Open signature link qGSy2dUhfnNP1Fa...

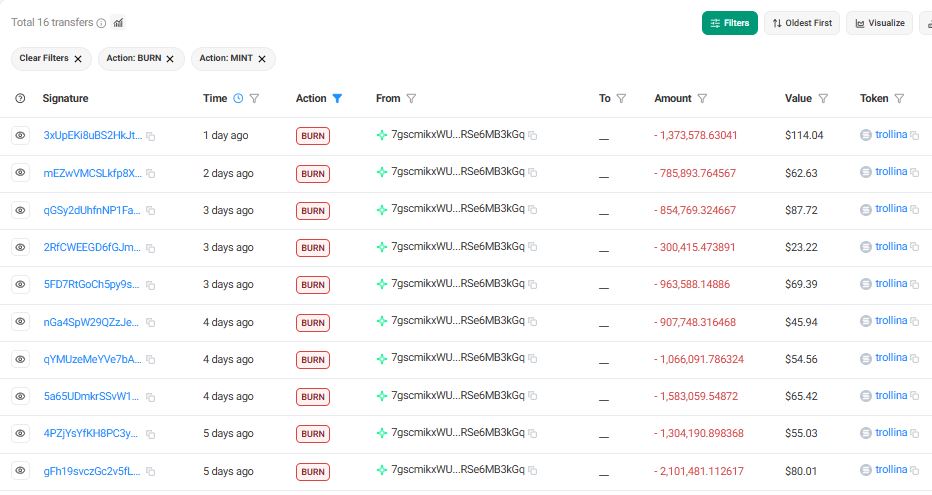[x=92, y=210]
